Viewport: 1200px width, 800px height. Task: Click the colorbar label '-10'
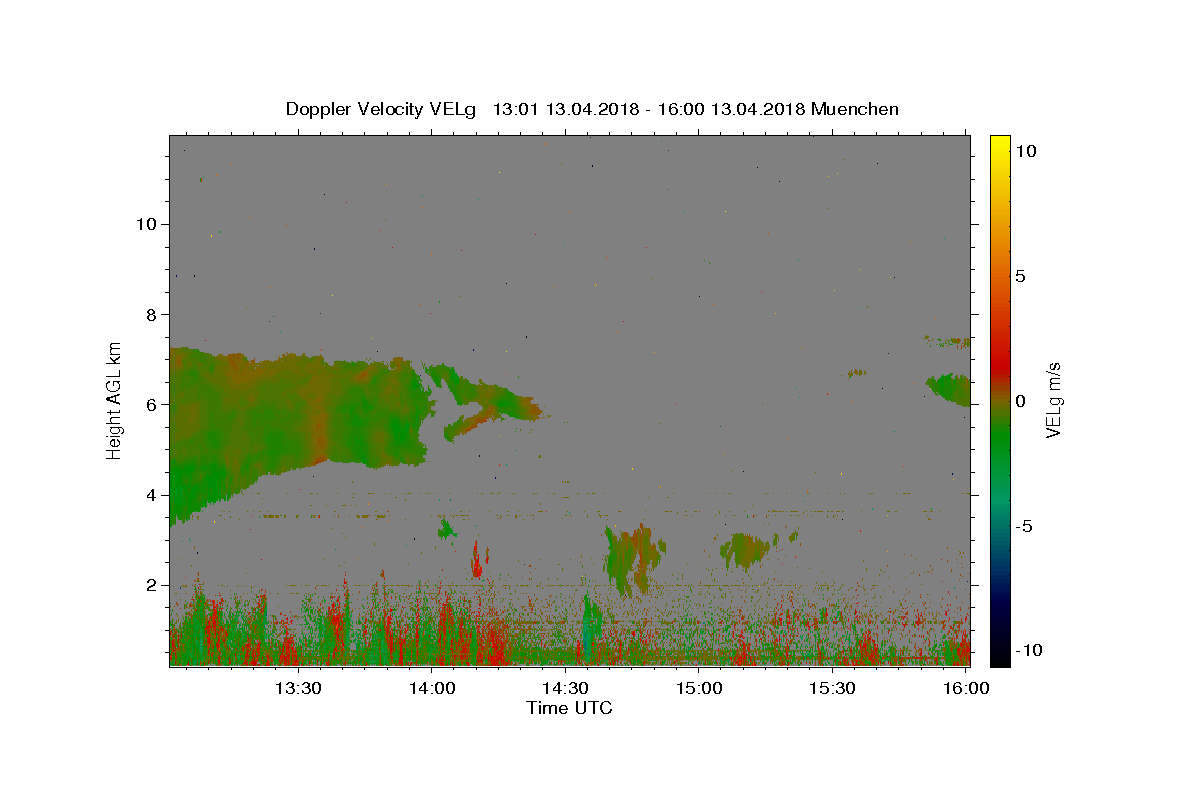pyautogui.click(x=1028, y=650)
